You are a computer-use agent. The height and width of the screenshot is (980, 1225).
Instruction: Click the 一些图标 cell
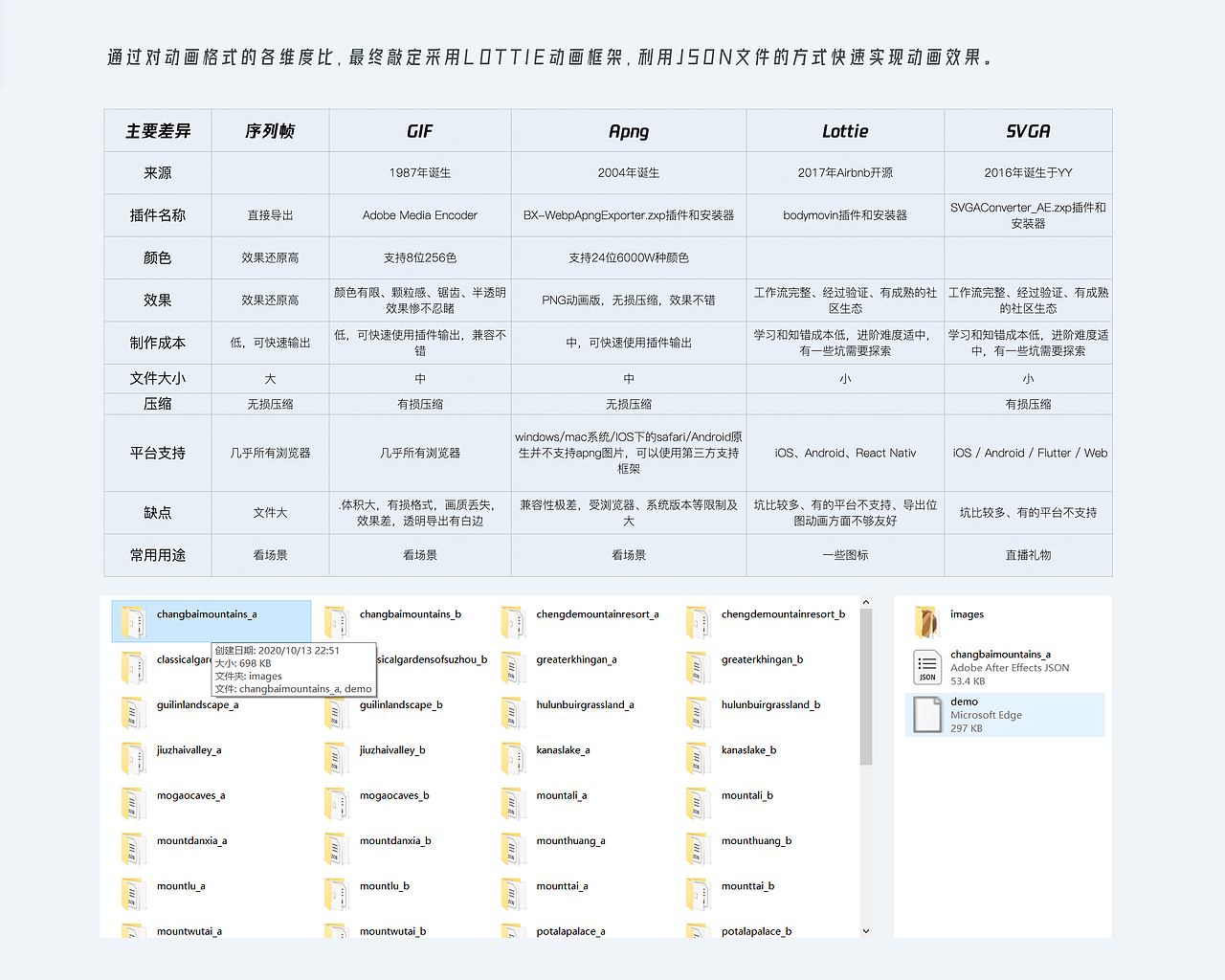[x=845, y=555]
